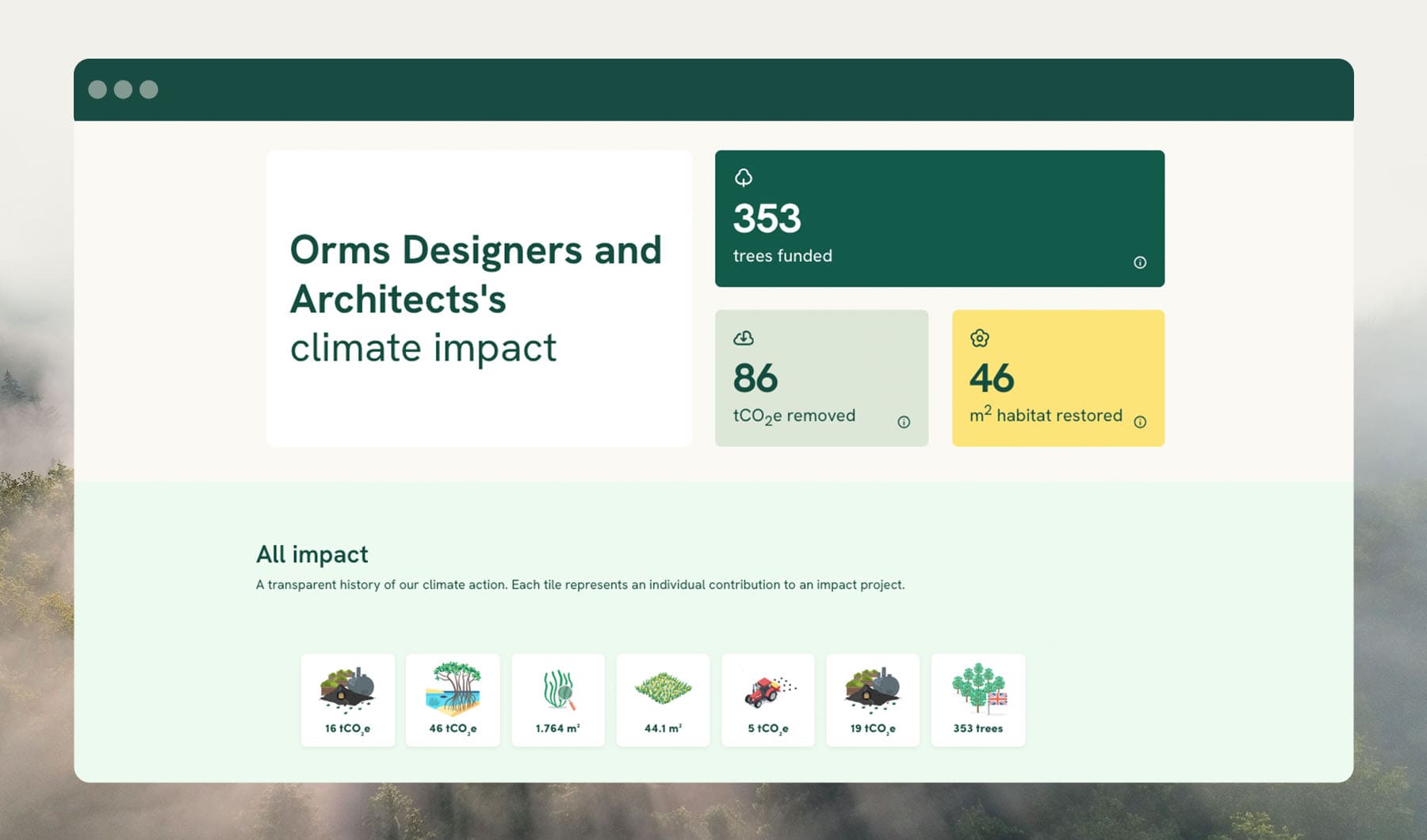Click the All impact heading
This screenshot has height=840, width=1427.
click(x=312, y=554)
